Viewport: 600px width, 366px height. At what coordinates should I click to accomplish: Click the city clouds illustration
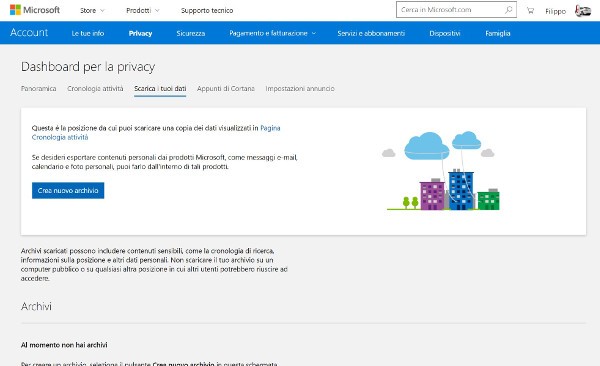(x=441, y=171)
